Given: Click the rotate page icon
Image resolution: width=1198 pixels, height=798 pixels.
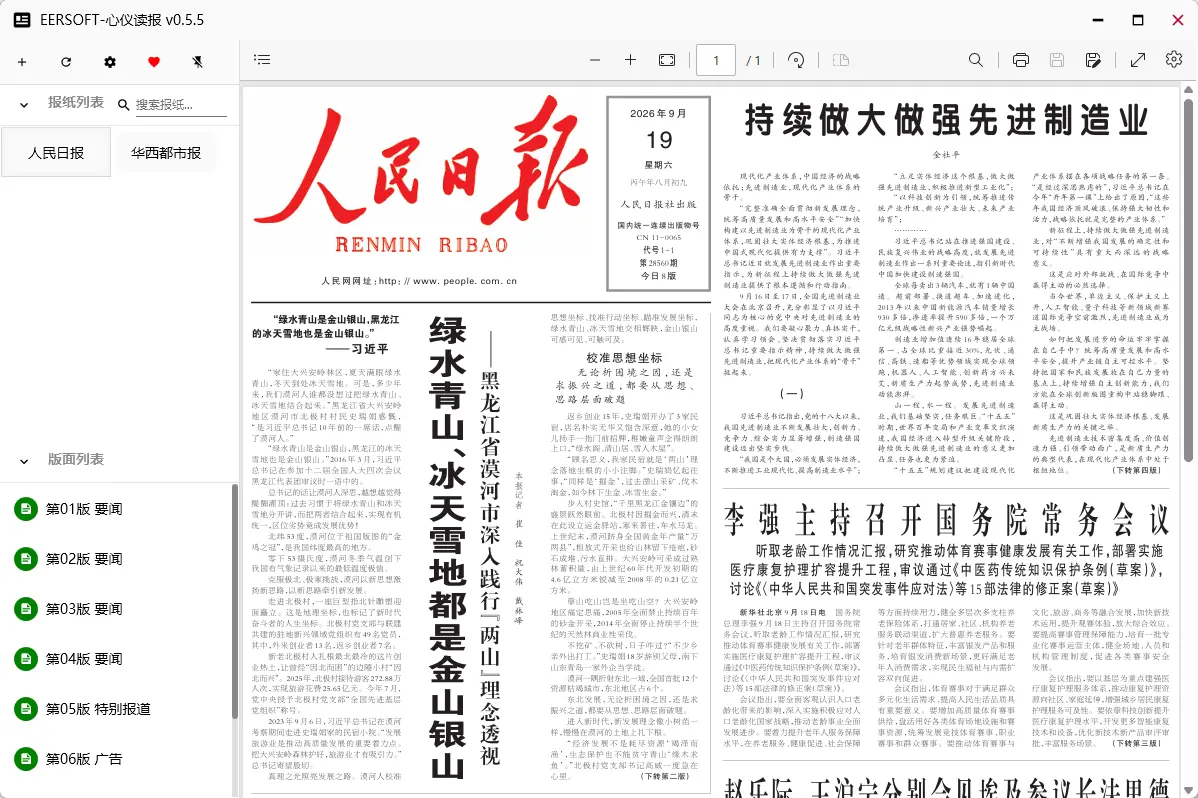Looking at the screenshot, I should pyautogui.click(x=796, y=60).
